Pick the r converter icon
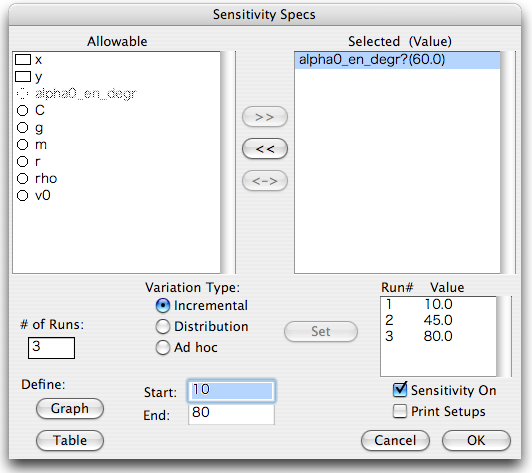This screenshot has width=532, height=473. coord(22,162)
